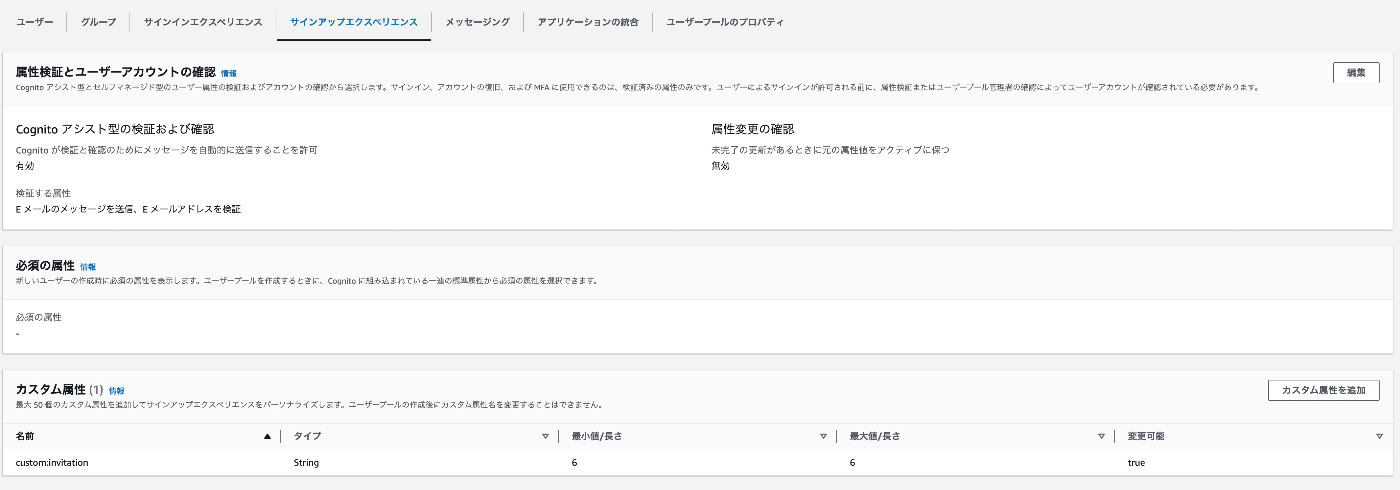
Task: Click the タイプ column header label
Action: point(307,436)
